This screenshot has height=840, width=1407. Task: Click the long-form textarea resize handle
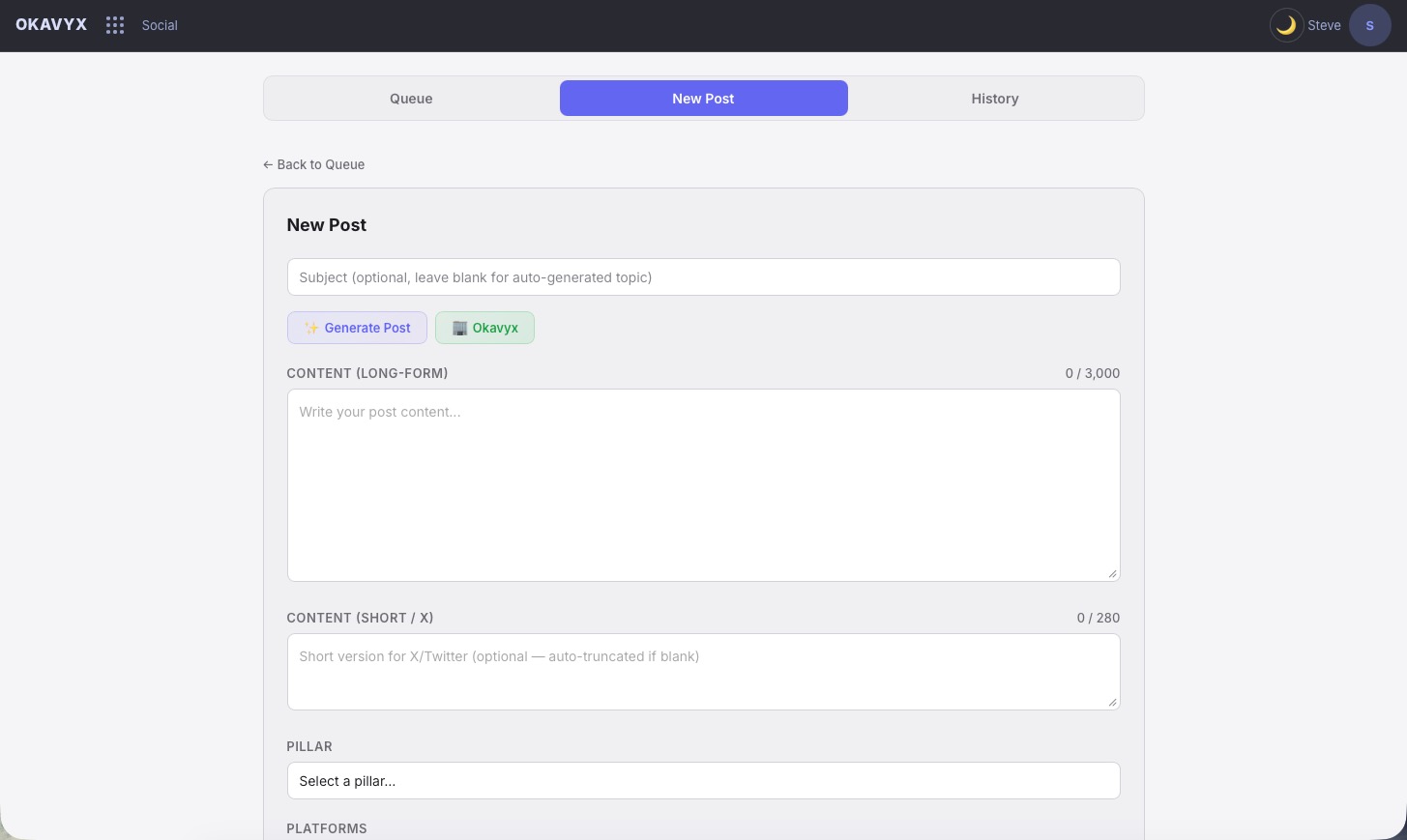[1112, 572]
